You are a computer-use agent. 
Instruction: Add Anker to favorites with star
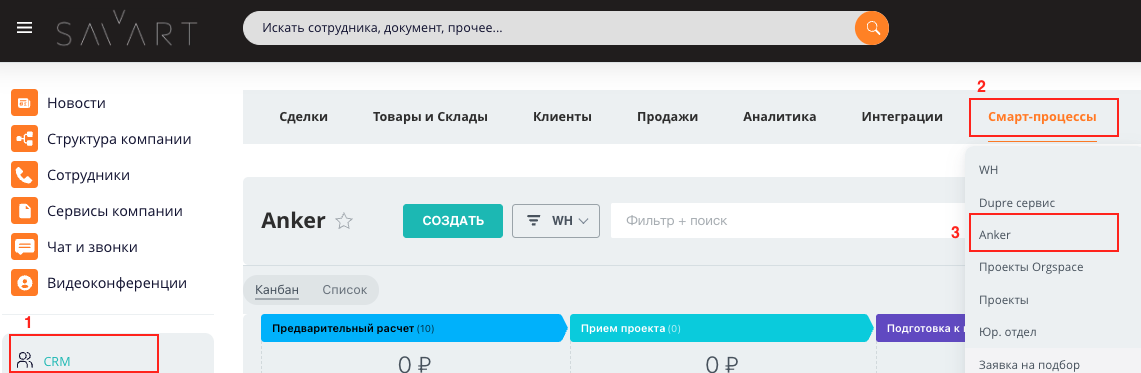tap(343, 222)
